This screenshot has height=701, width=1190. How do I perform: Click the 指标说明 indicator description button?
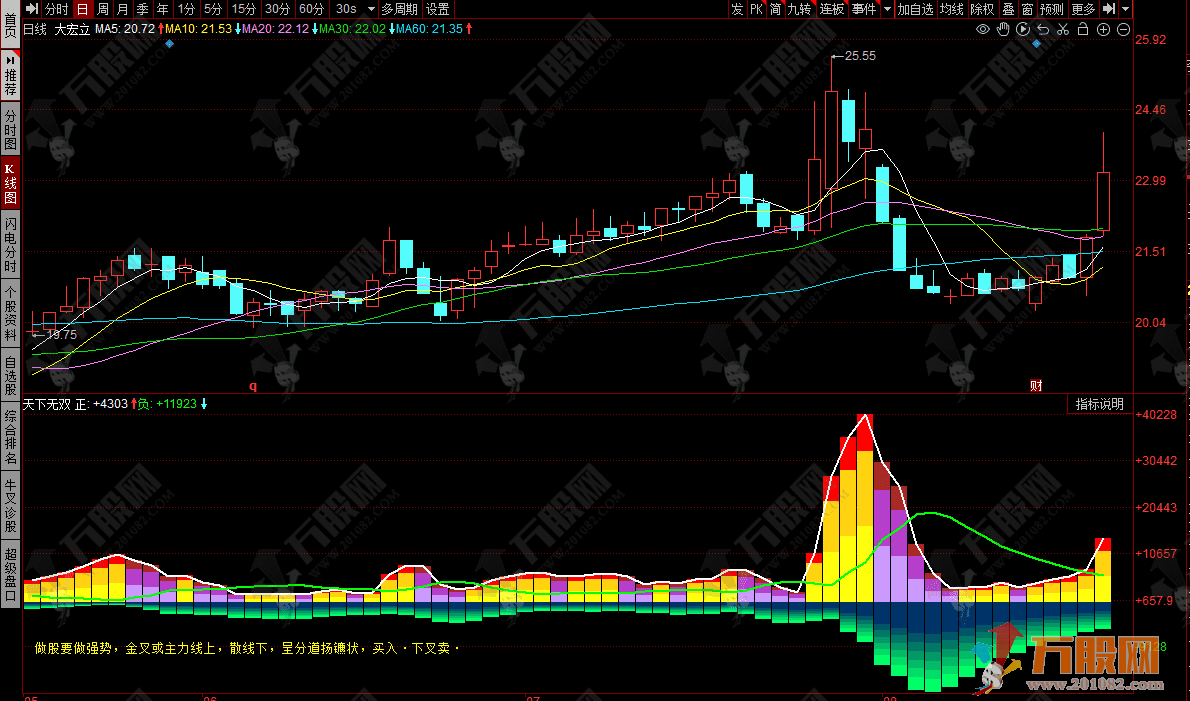coord(1099,404)
